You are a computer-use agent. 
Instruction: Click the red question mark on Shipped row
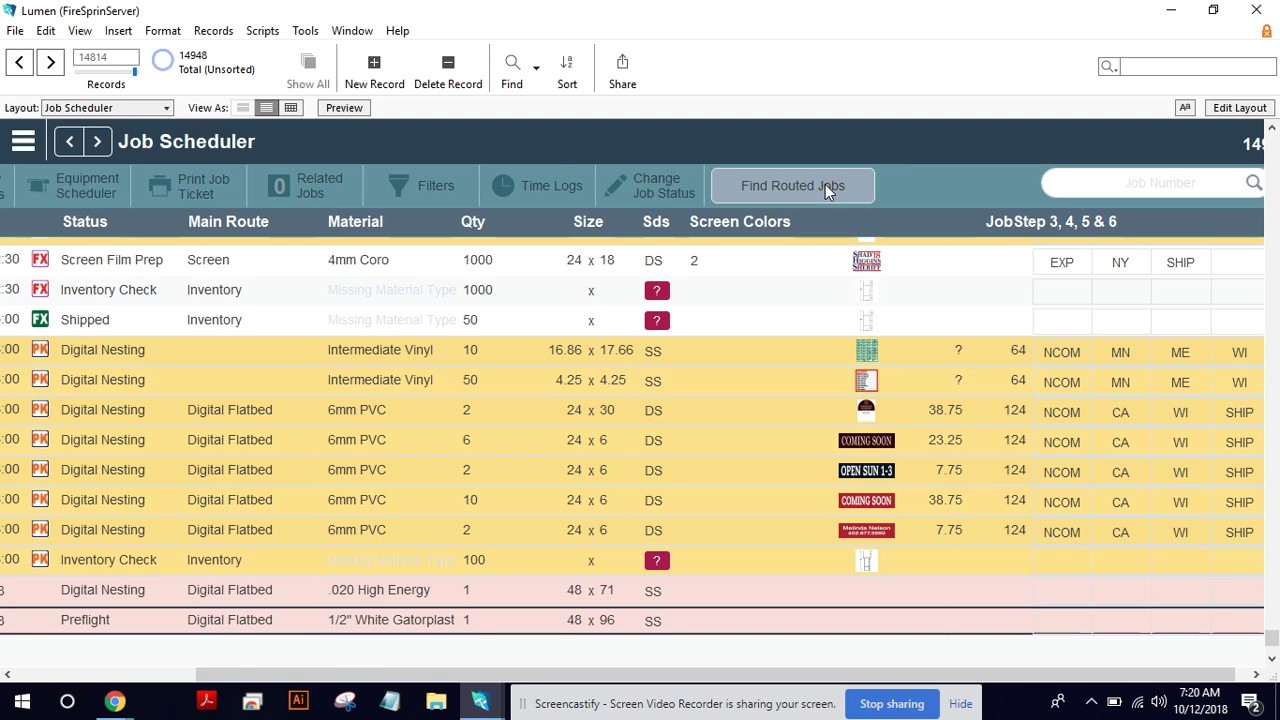point(656,320)
